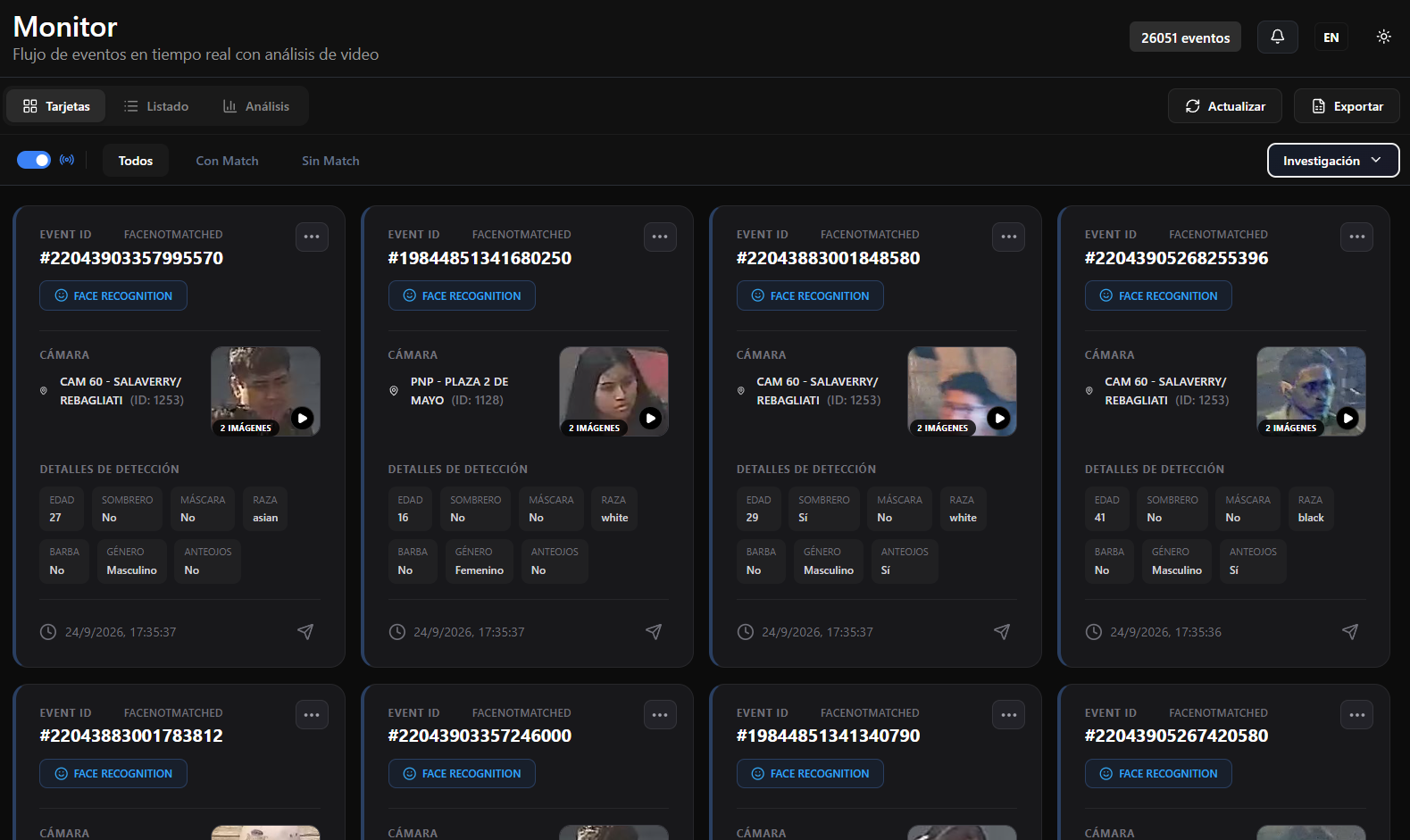Click FACE RECOGNITION badge on event #22043905267420580

click(x=1158, y=774)
